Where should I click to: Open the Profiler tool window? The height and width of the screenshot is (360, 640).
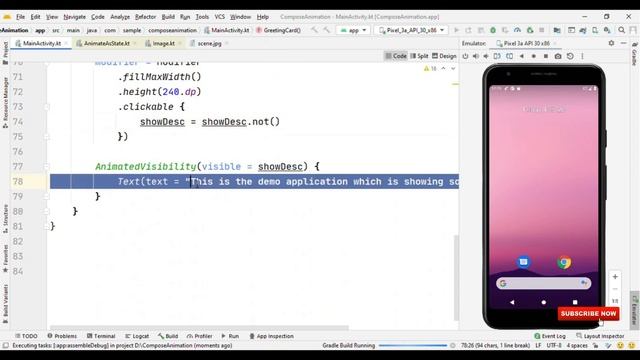point(200,336)
